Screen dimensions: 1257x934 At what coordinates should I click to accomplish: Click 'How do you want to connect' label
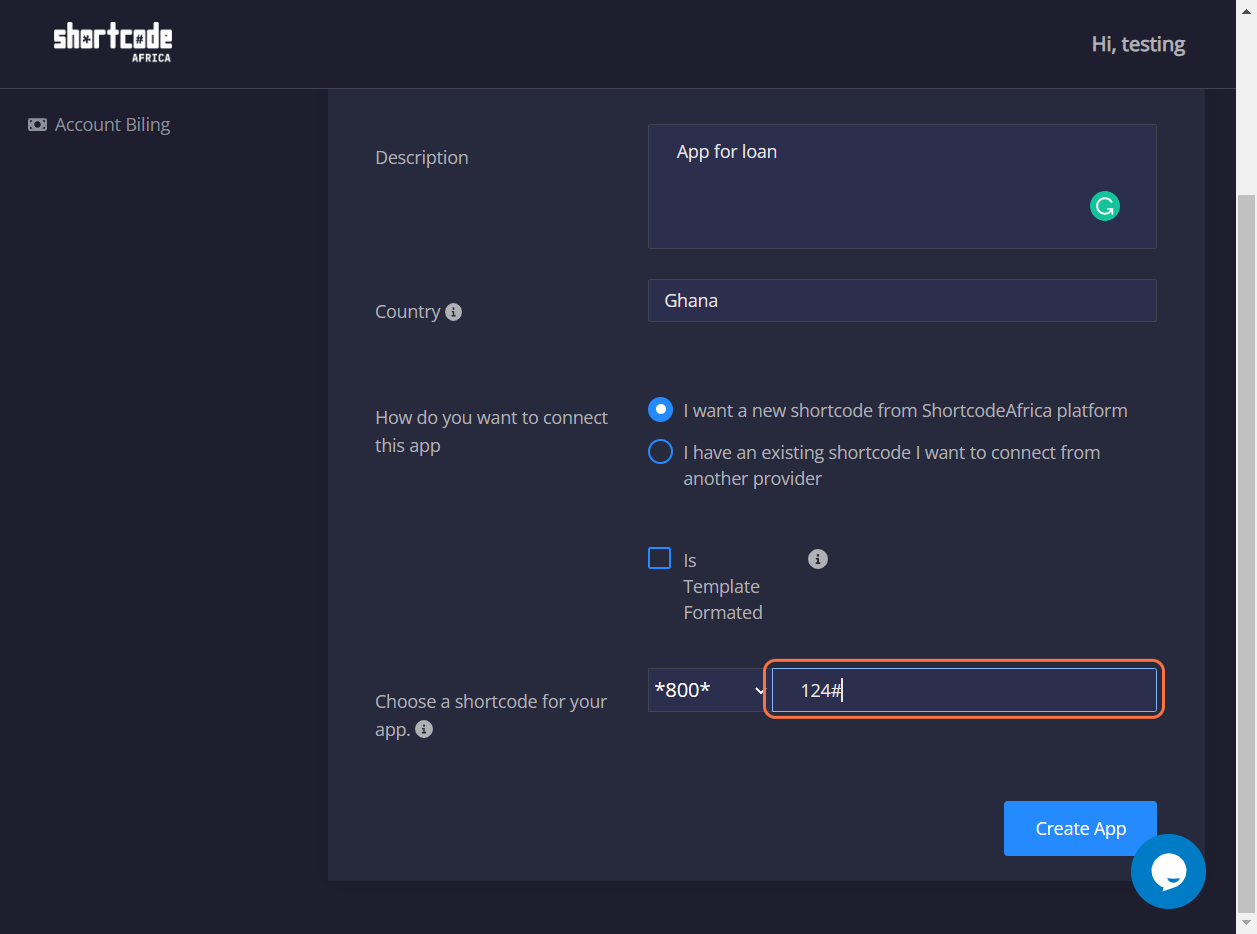pyautogui.click(x=491, y=431)
